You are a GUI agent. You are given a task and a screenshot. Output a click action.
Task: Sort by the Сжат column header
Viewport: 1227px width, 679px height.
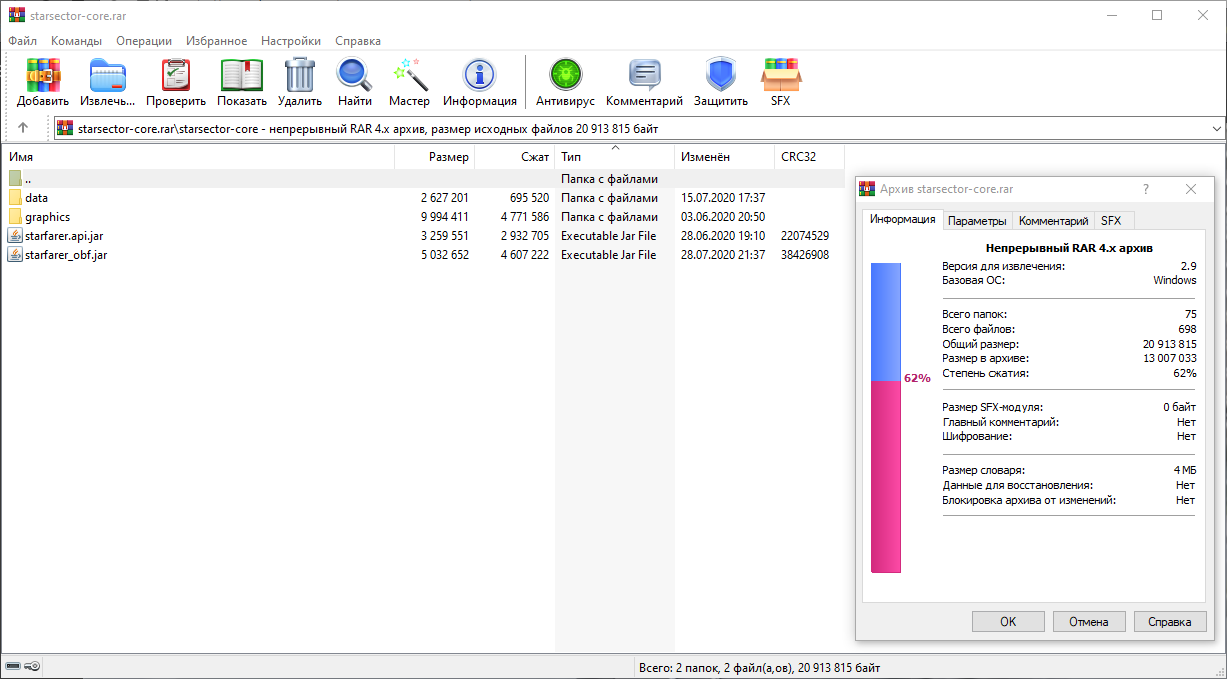[515, 157]
